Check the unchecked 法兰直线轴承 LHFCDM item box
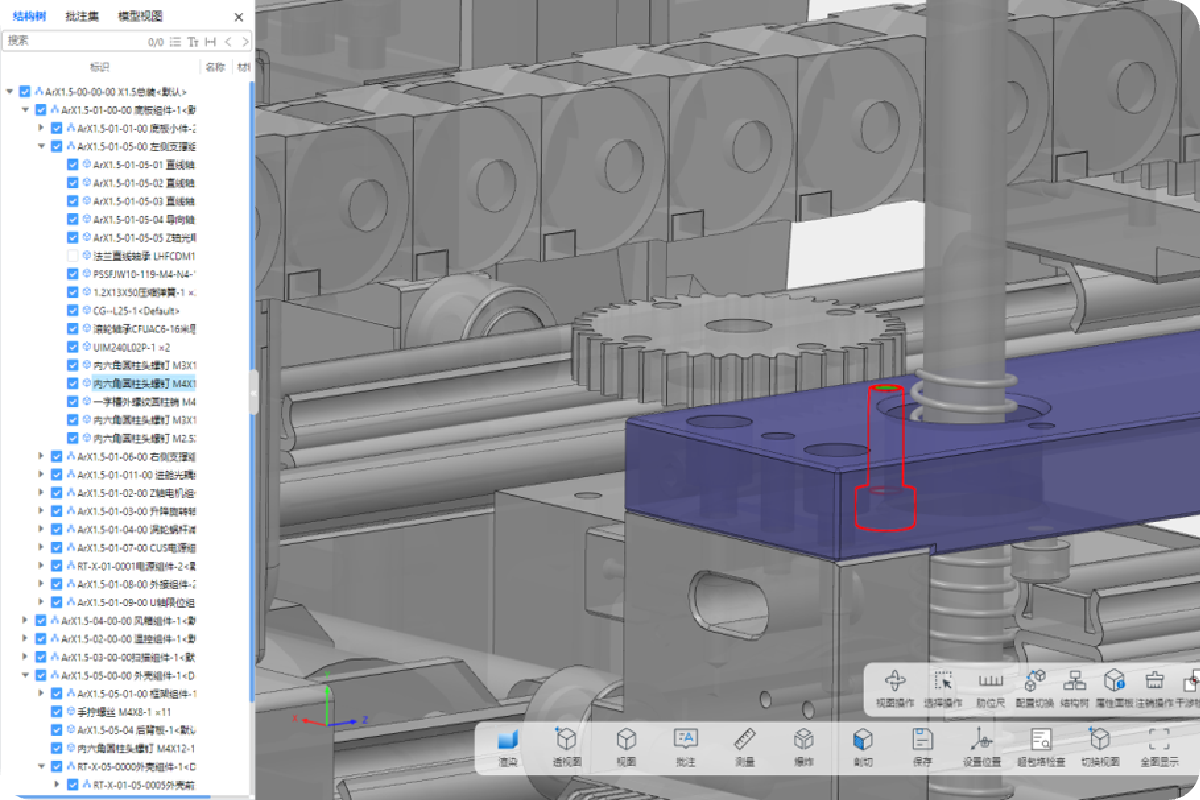The height and width of the screenshot is (800, 1200). 73,256
